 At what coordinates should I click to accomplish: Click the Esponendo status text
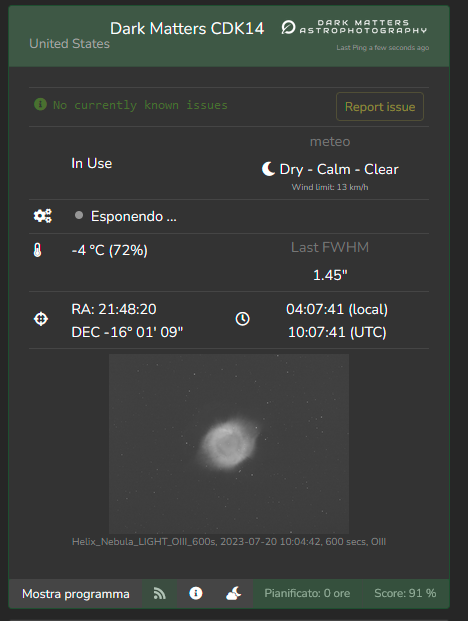(x=133, y=216)
